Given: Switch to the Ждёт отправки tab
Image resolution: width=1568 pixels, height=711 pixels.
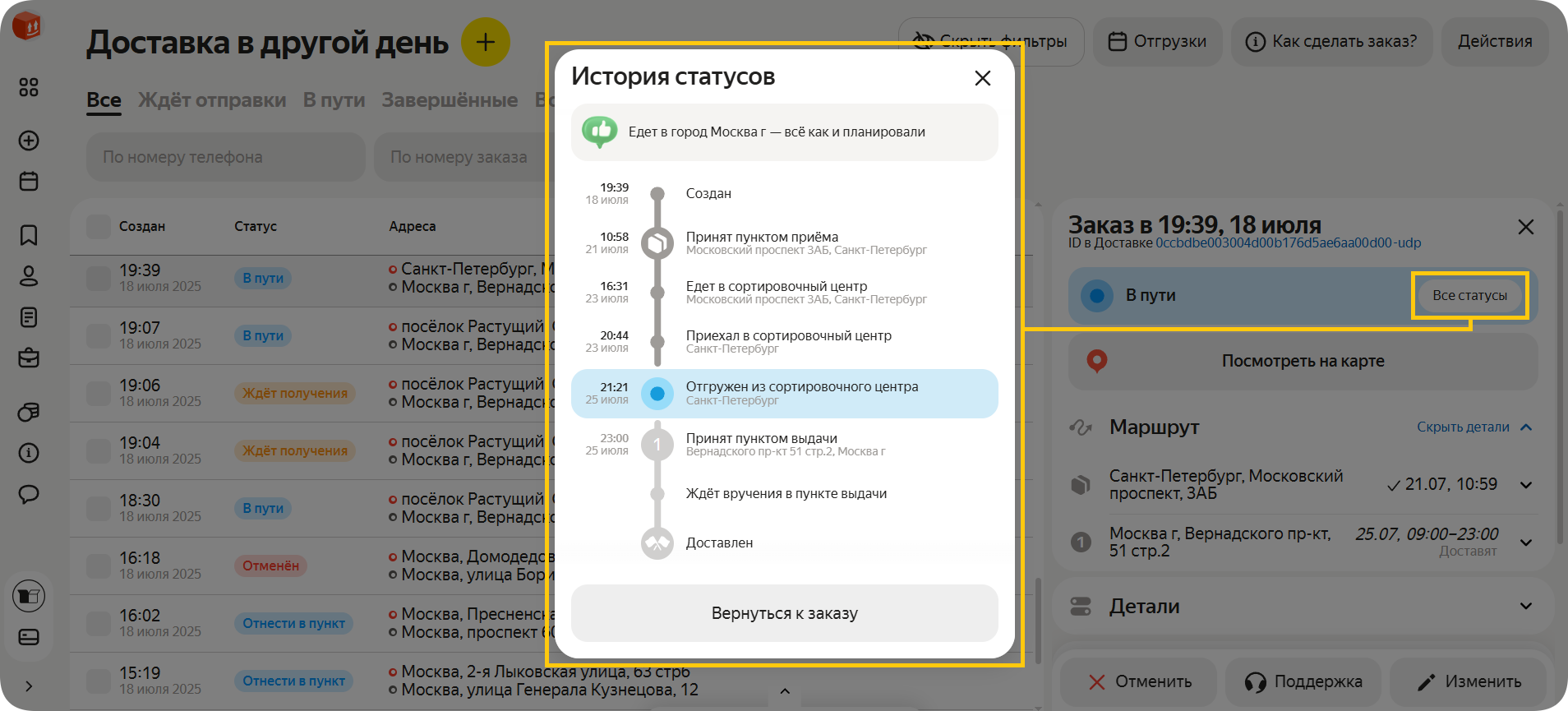Looking at the screenshot, I should (212, 100).
